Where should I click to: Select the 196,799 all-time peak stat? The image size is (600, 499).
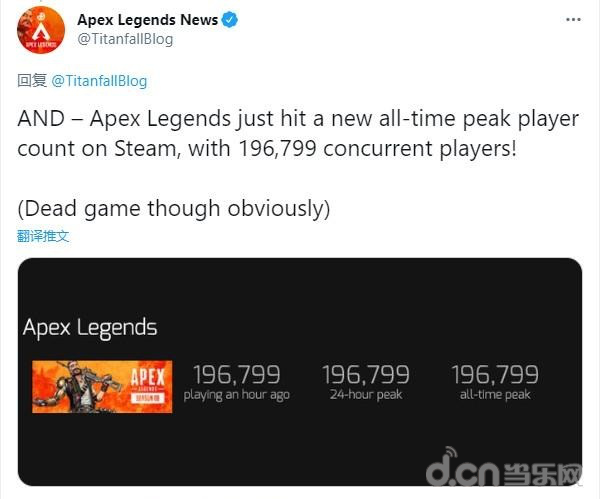(495, 382)
